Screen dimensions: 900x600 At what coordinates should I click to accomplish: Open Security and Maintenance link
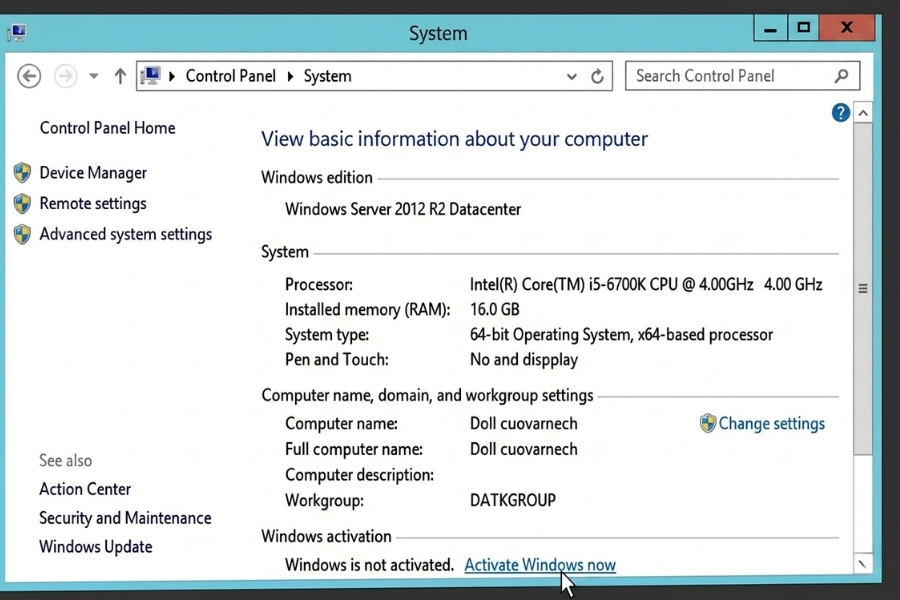(x=125, y=518)
